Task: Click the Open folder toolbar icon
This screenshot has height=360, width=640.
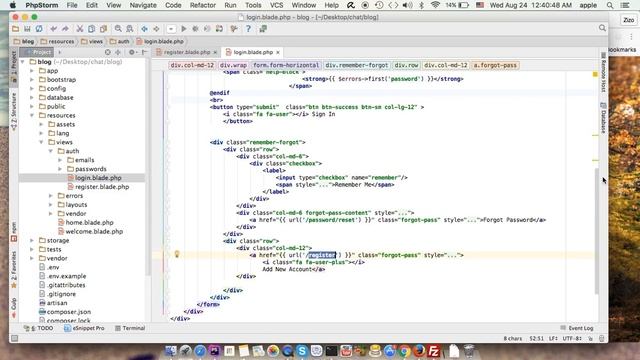Action: click(16, 29)
